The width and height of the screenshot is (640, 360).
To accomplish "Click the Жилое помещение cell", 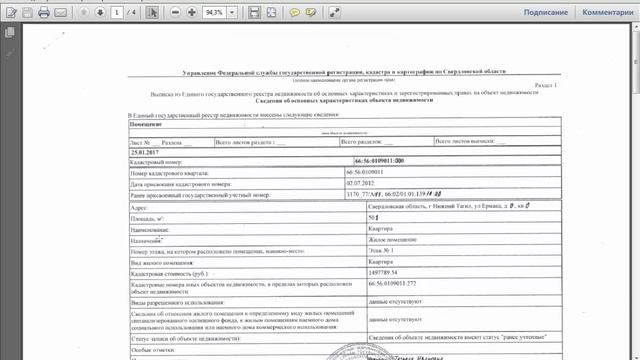I will 392,240.
